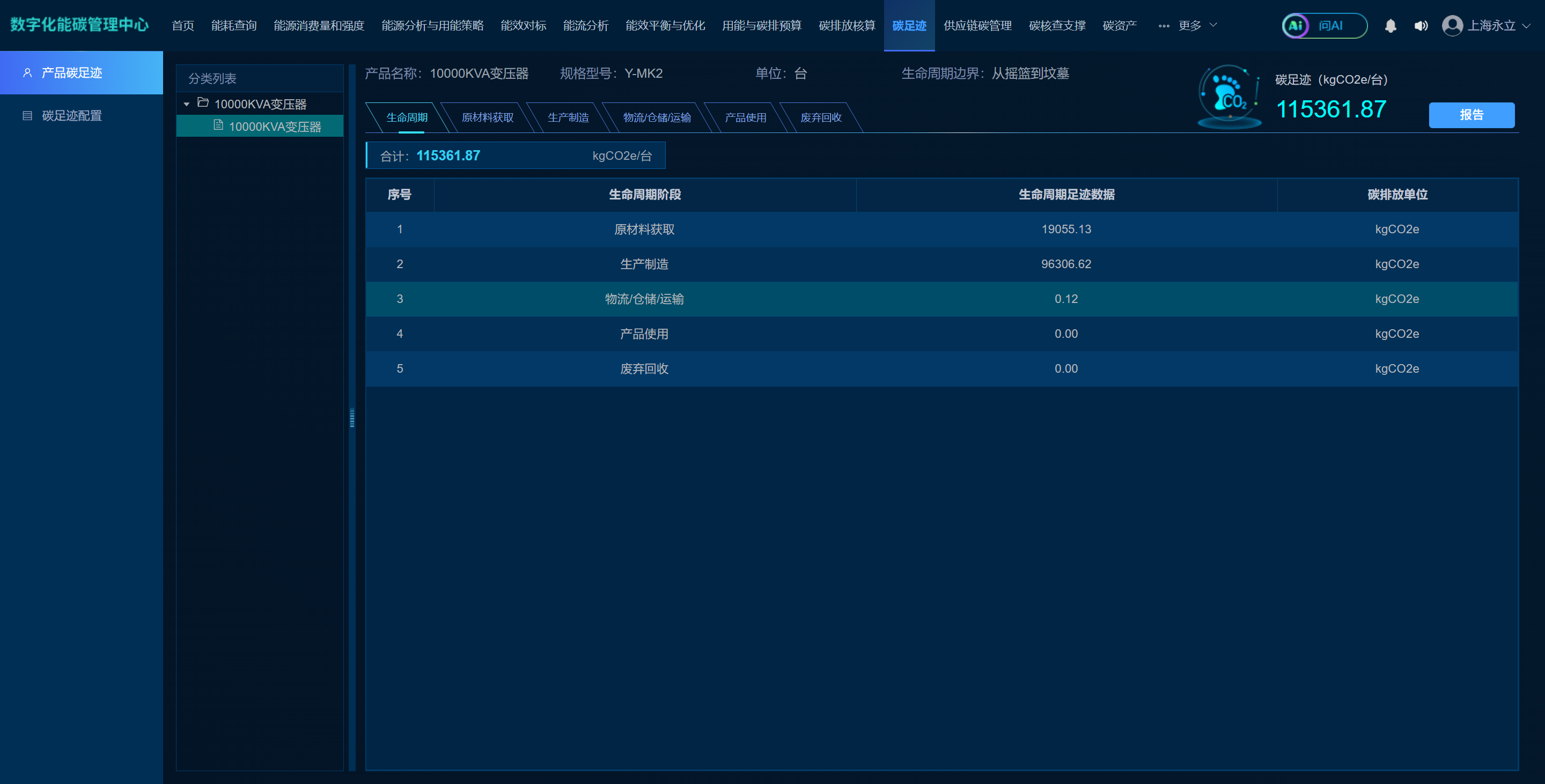Go to 首页 in top navigation
This screenshot has width=1545, height=784.
pos(183,26)
